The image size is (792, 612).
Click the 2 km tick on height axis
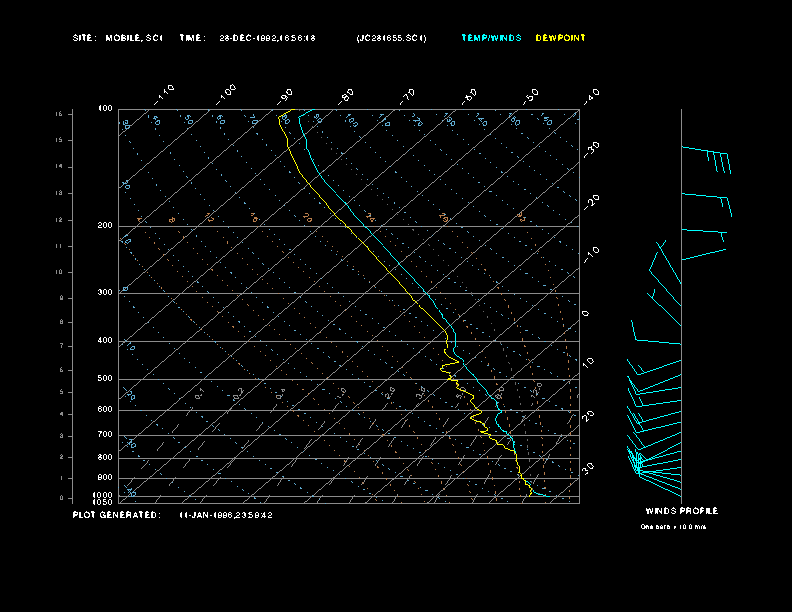62,457
